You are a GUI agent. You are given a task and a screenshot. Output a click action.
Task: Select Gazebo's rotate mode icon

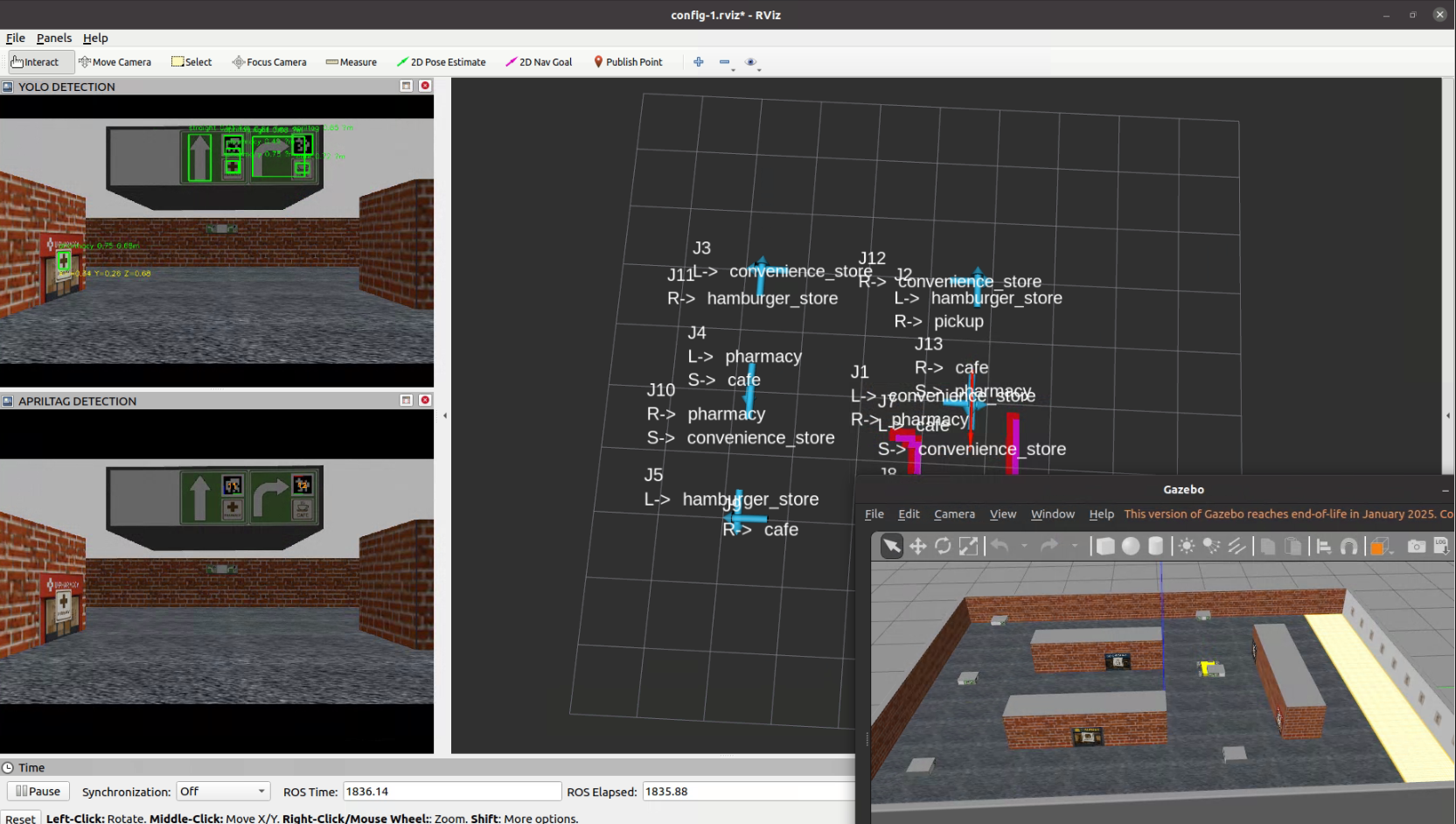tap(943, 547)
